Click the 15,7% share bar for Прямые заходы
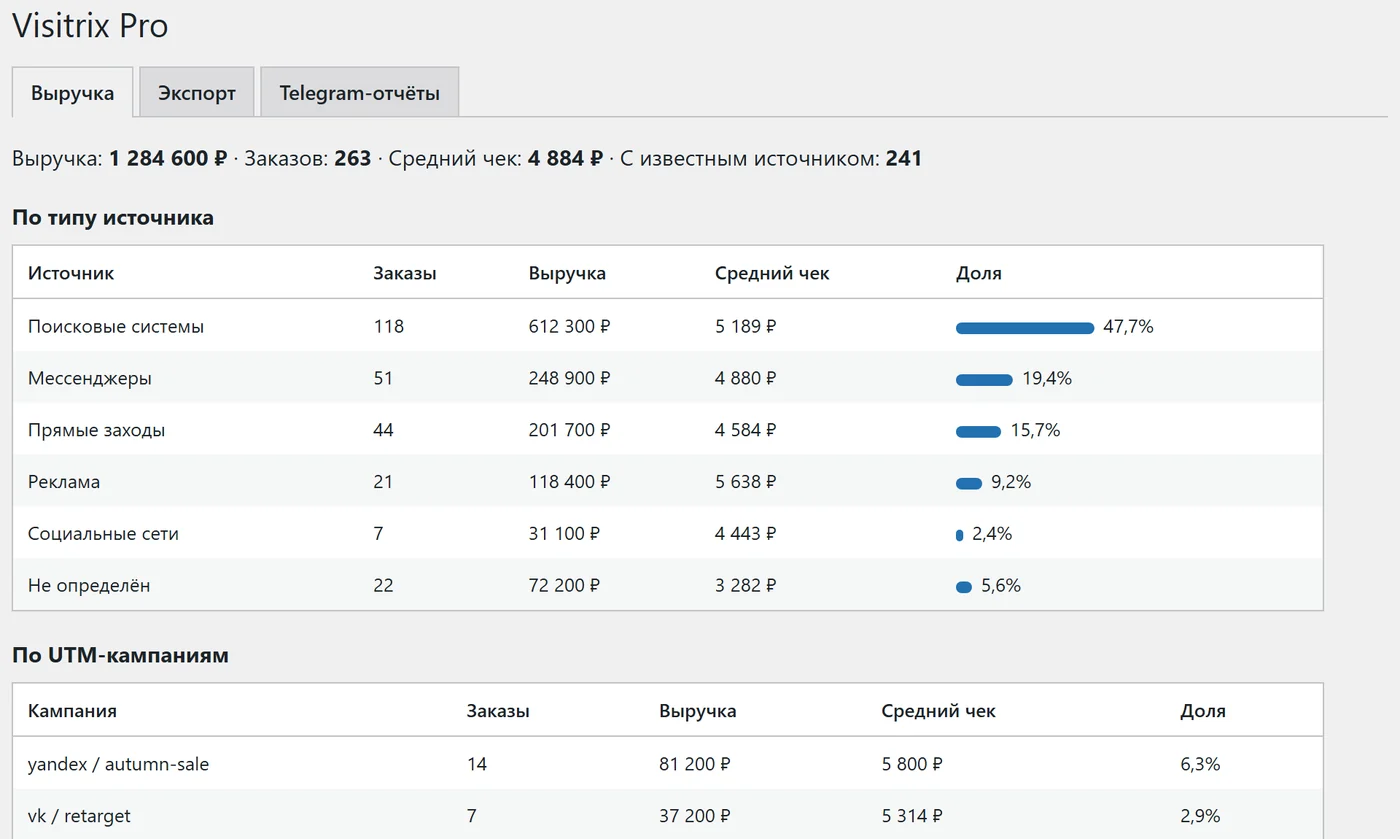The height and width of the screenshot is (839, 1400). point(978,431)
